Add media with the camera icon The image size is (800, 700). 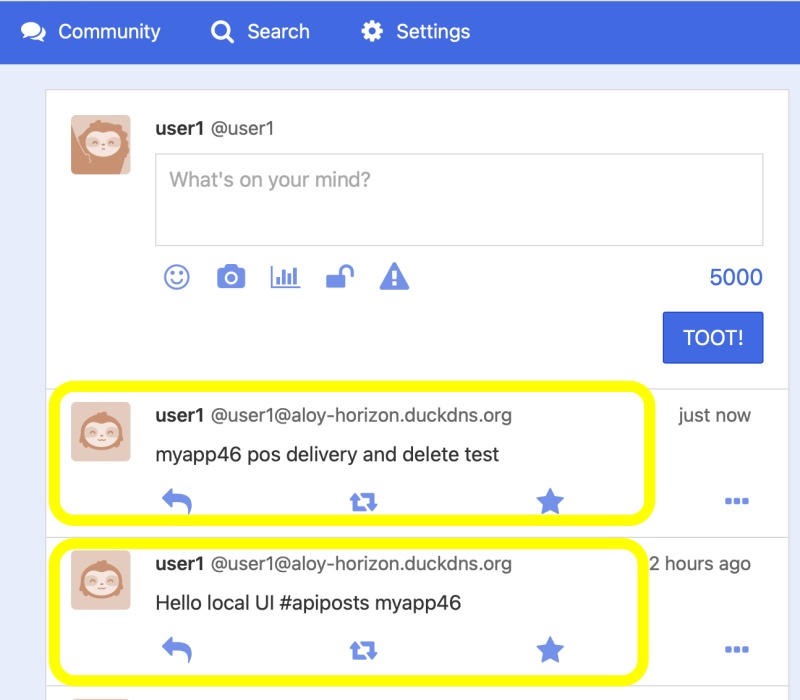tap(231, 277)
